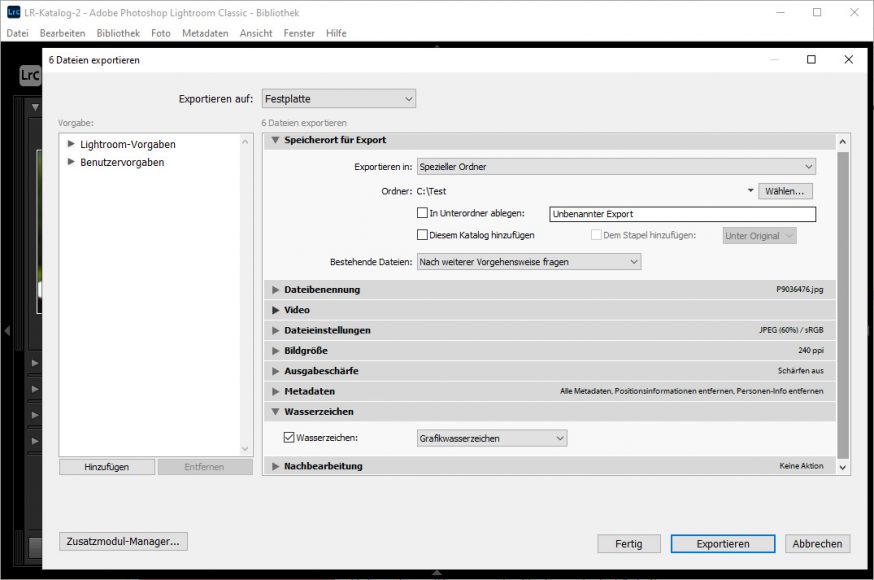Click the Exportieren button
Viewport: 874px width, 580px height.
tap(722, 544)
